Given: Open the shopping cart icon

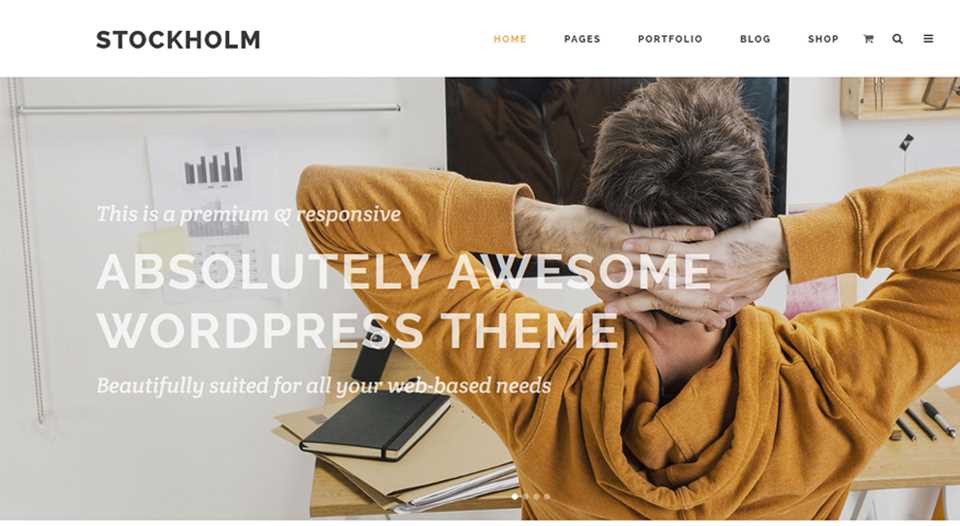Looking at the screenshot, I should pos(868,39).
